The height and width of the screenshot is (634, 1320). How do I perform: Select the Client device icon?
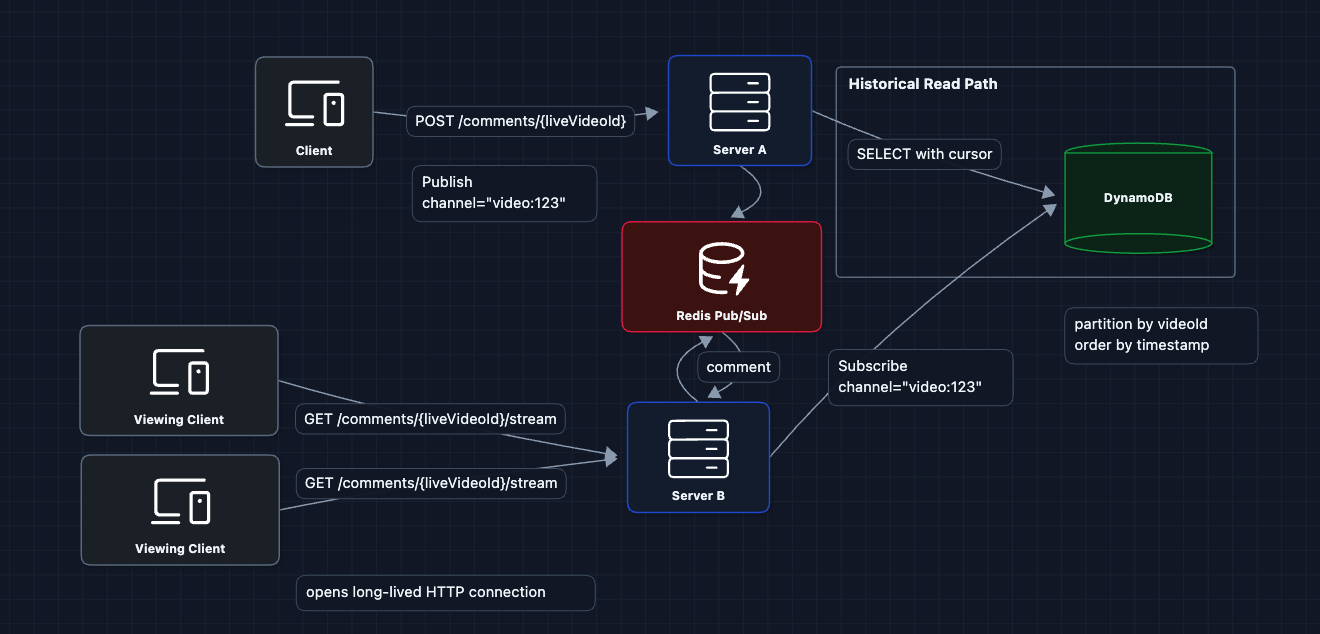[x=315, y=103]
